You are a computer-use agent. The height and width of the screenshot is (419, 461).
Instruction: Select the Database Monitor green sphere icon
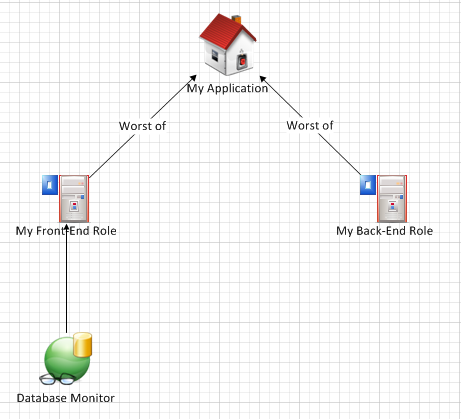67,359
